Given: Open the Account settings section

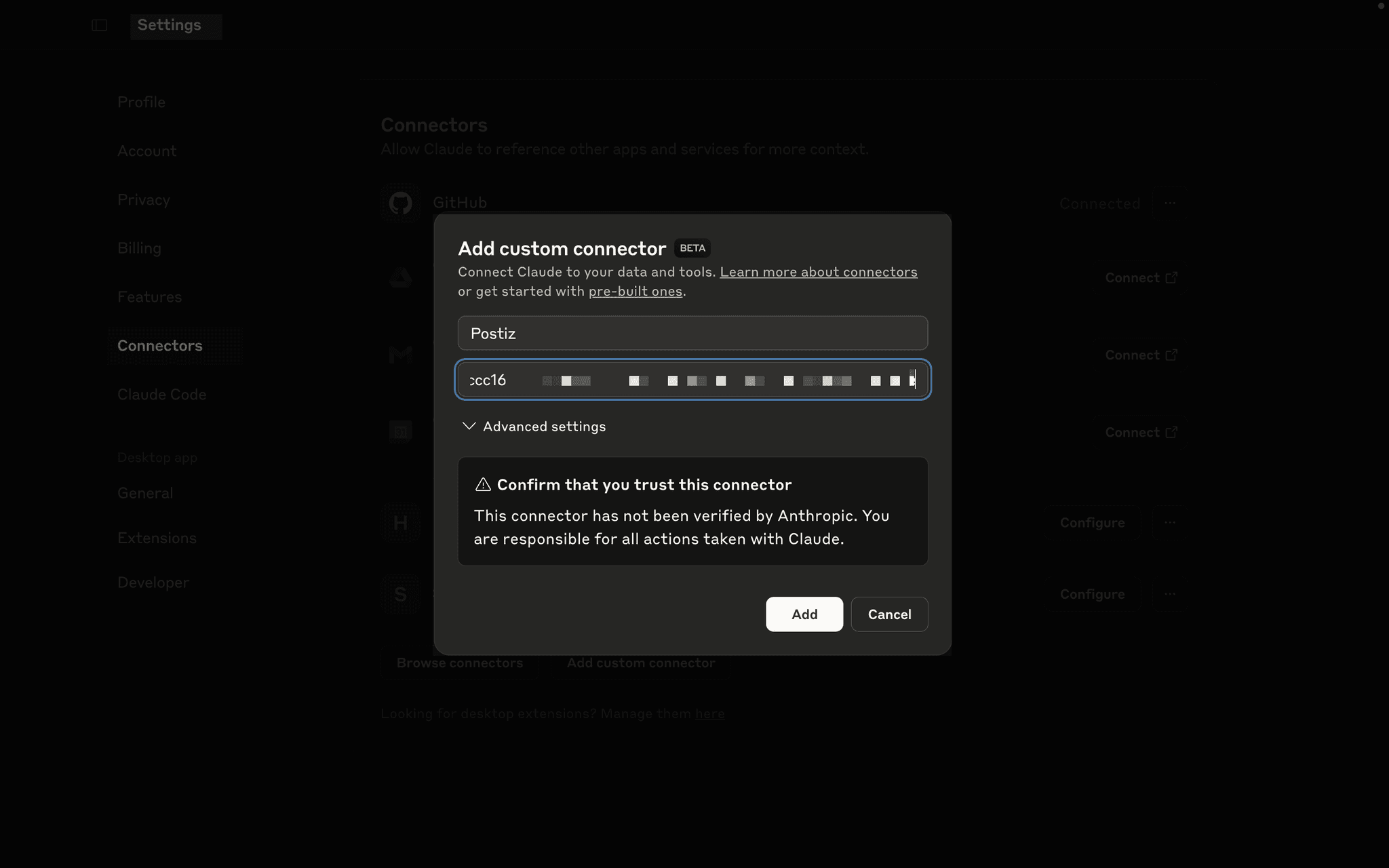Looking at the screenshot, I should click(x=146, y=151).
